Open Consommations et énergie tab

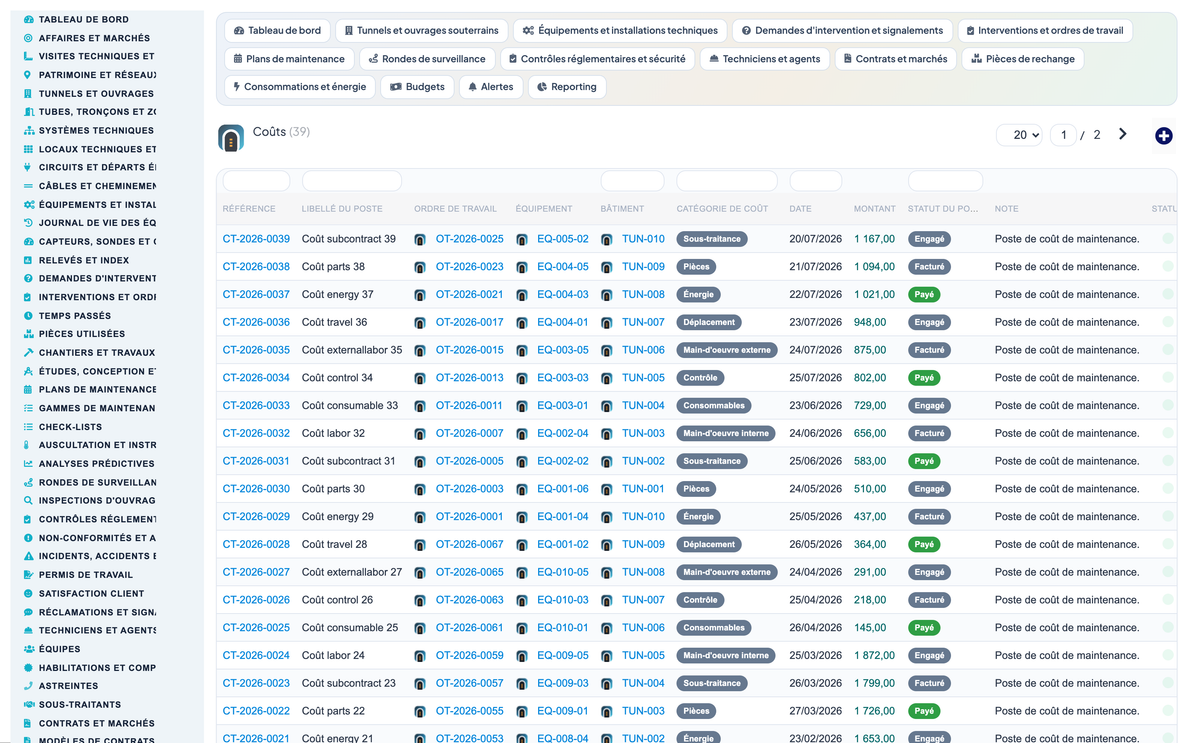coord(300,87)
